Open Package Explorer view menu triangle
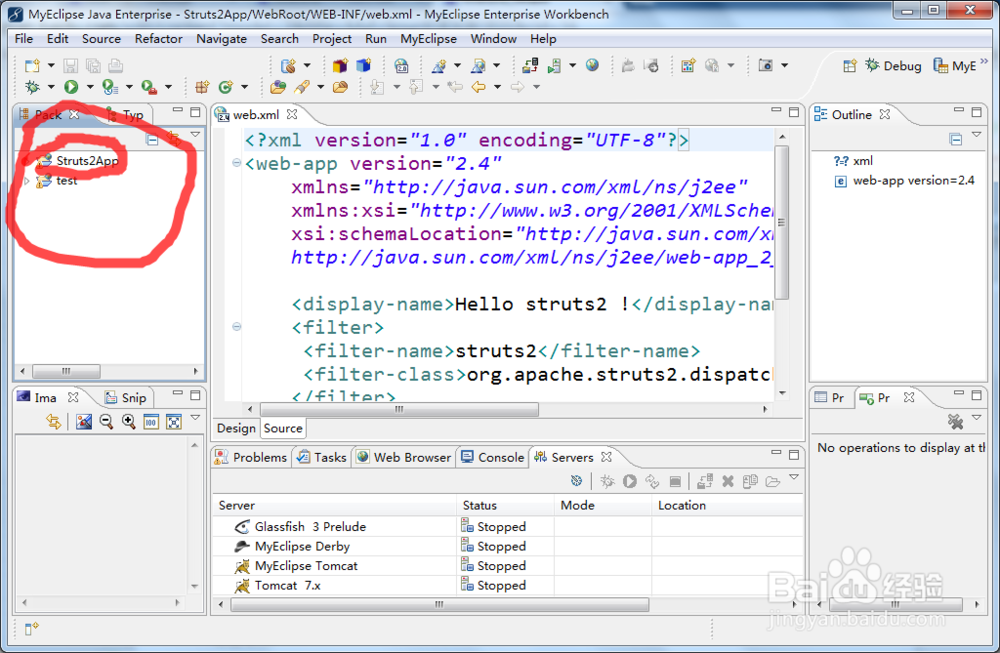The image size is (1000, 653). (x=196, y=135)
